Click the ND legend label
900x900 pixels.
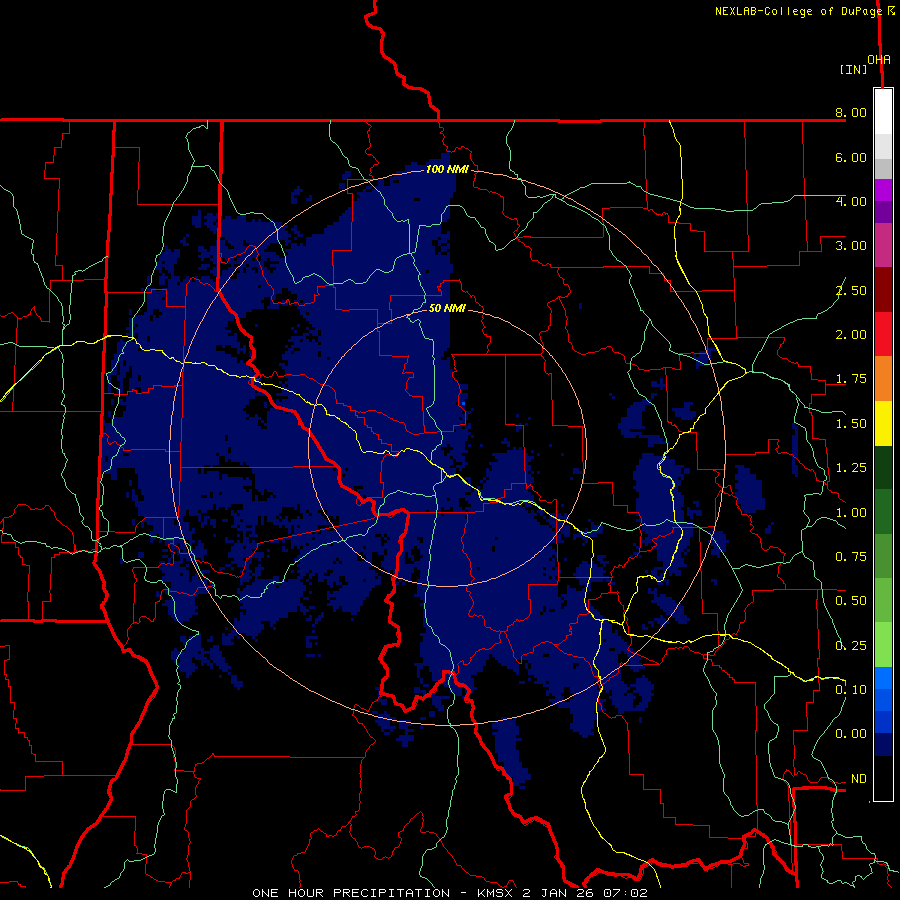(x=859, y=779)
